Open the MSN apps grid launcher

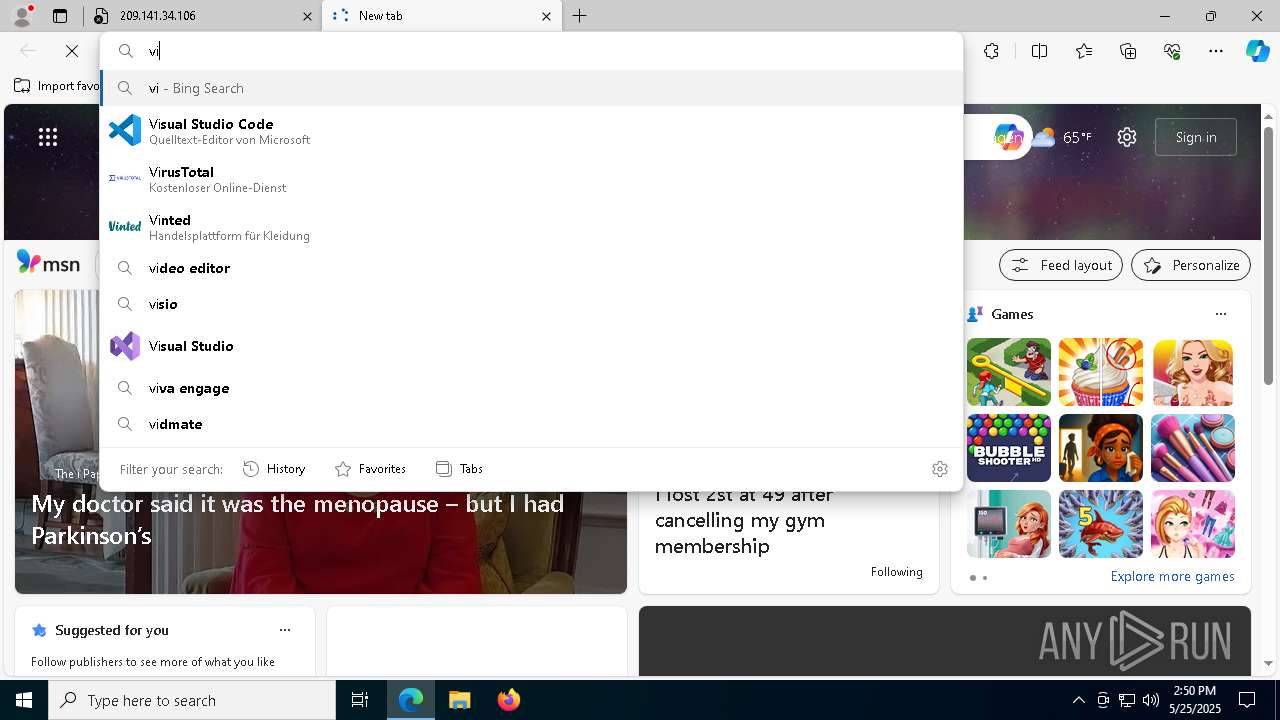point(48,138)
